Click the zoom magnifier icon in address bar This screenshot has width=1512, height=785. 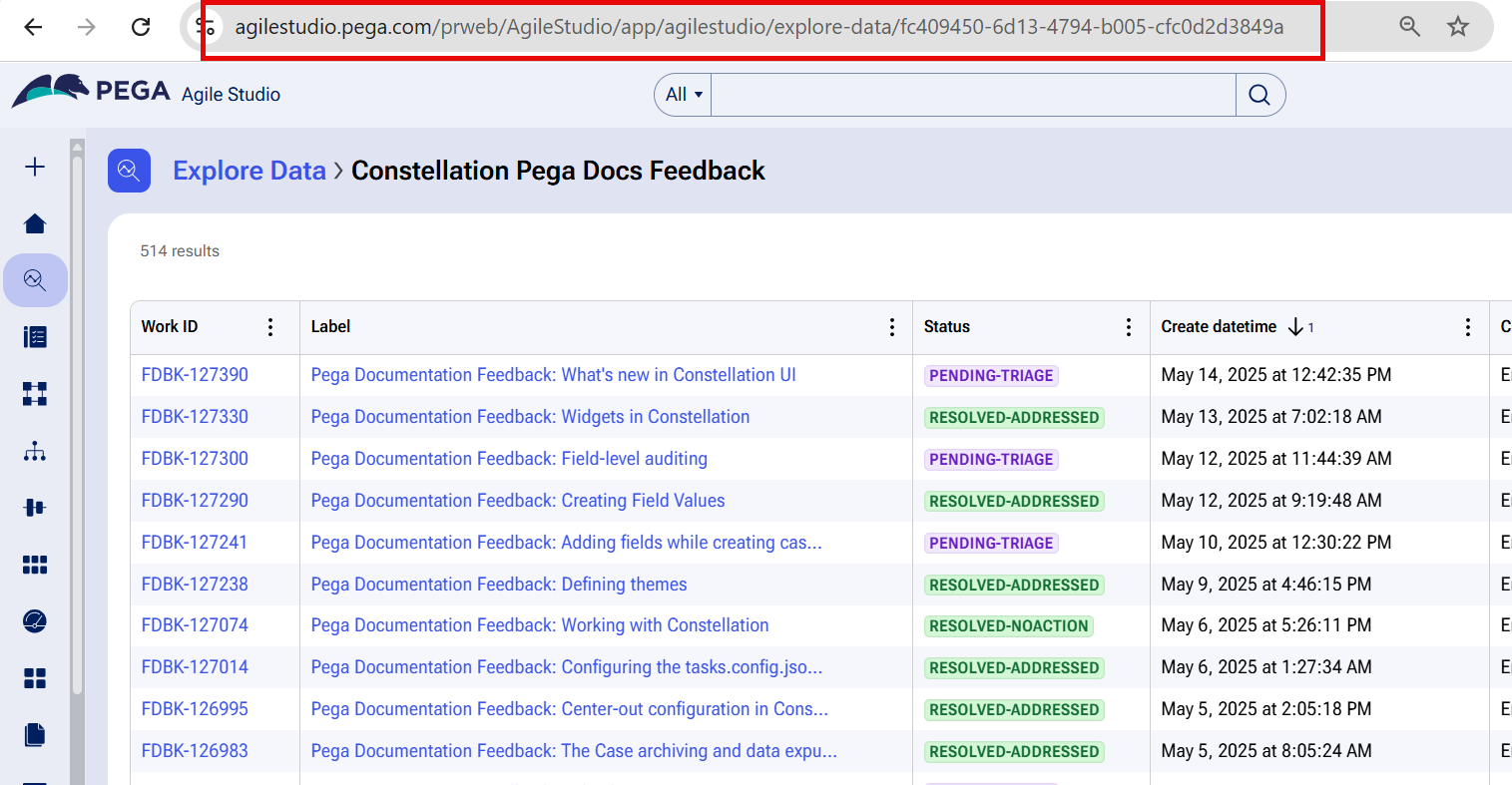pos(1409,27)
